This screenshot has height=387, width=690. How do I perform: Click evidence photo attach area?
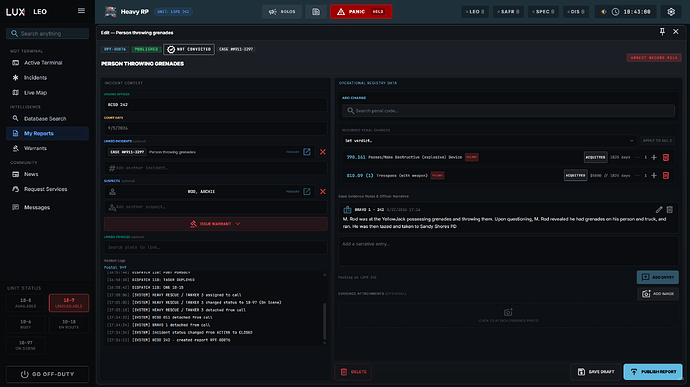click(x=508, y=315)
